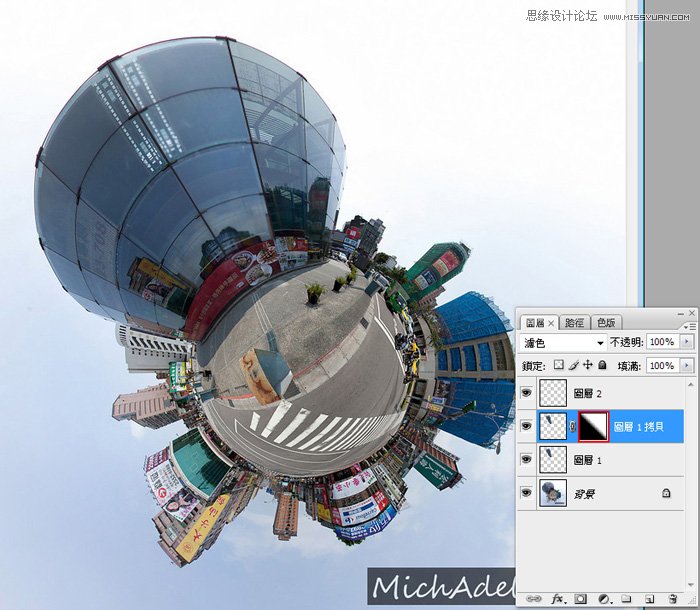Toggle lock position move icon
The height and width of the screenshot is (610, 700).
pos(588,366)
